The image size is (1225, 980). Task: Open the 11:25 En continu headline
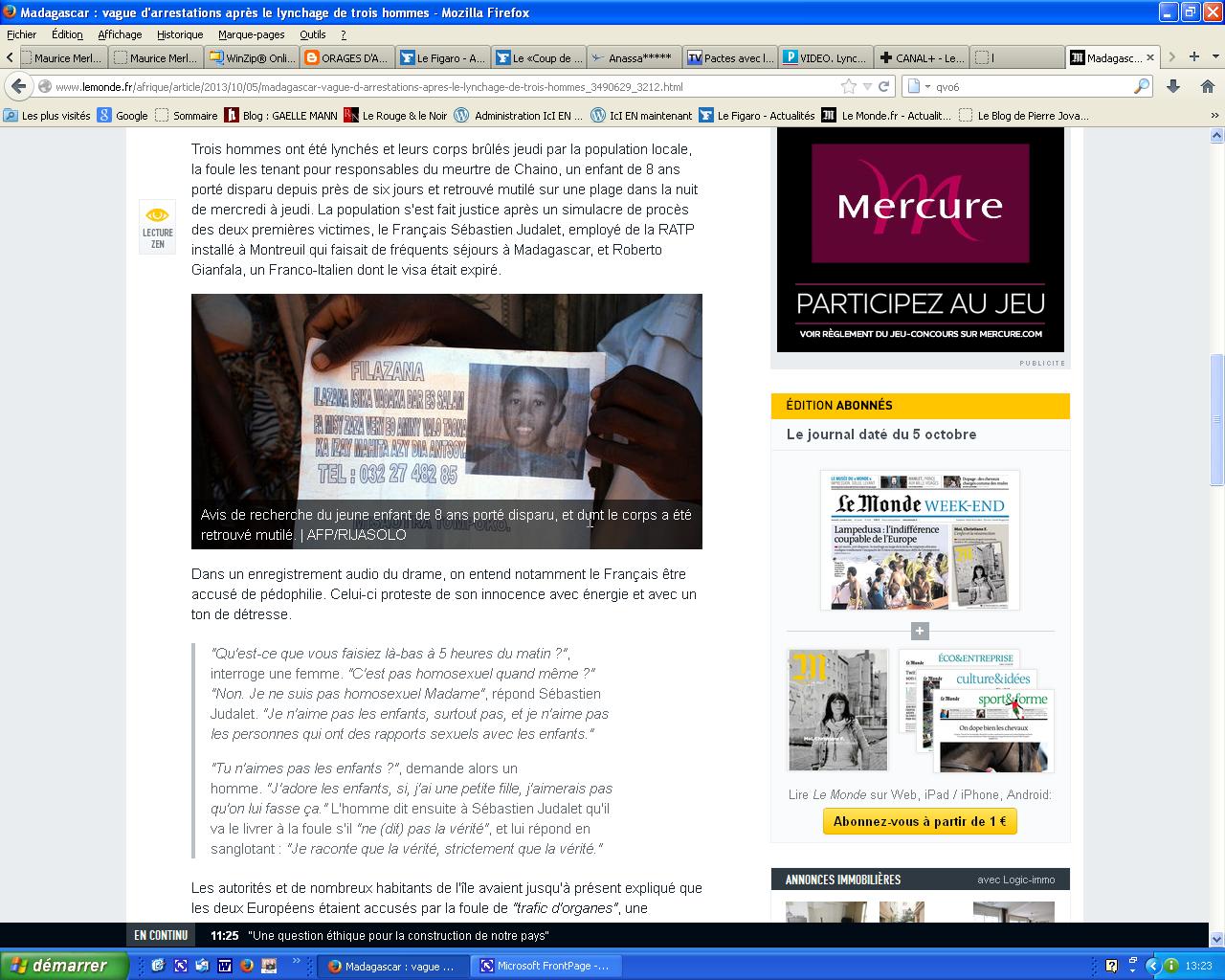pos(398,935)
